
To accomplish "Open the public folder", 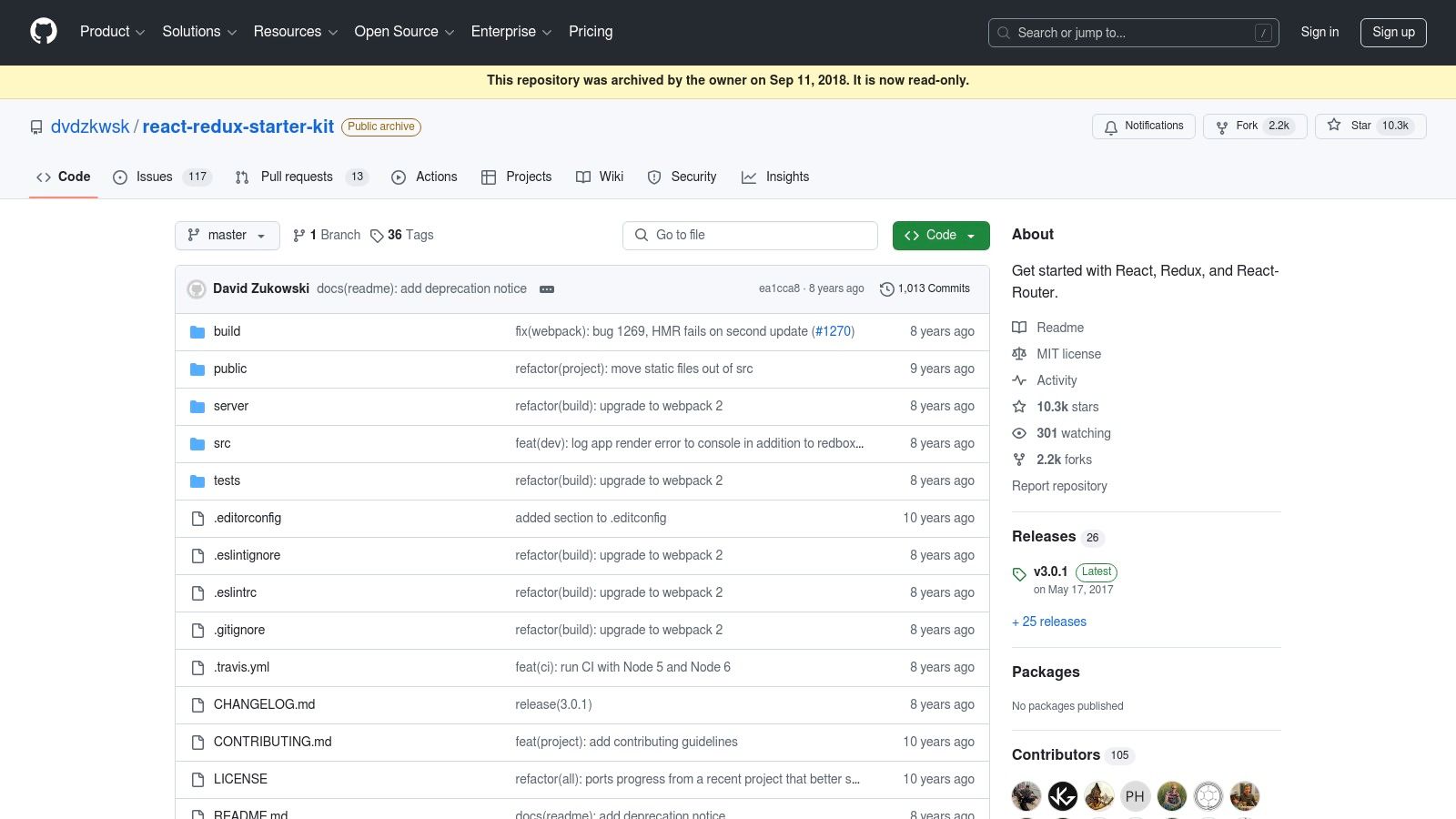I will tap(230, 369).
